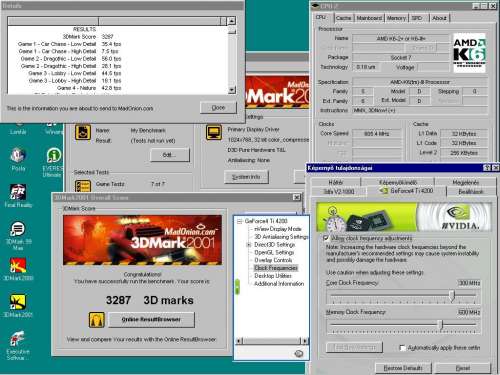Click scroll right arrow in NVIDIA tree panel
Screen dimensions: 500x375
[x=305, y=341]
